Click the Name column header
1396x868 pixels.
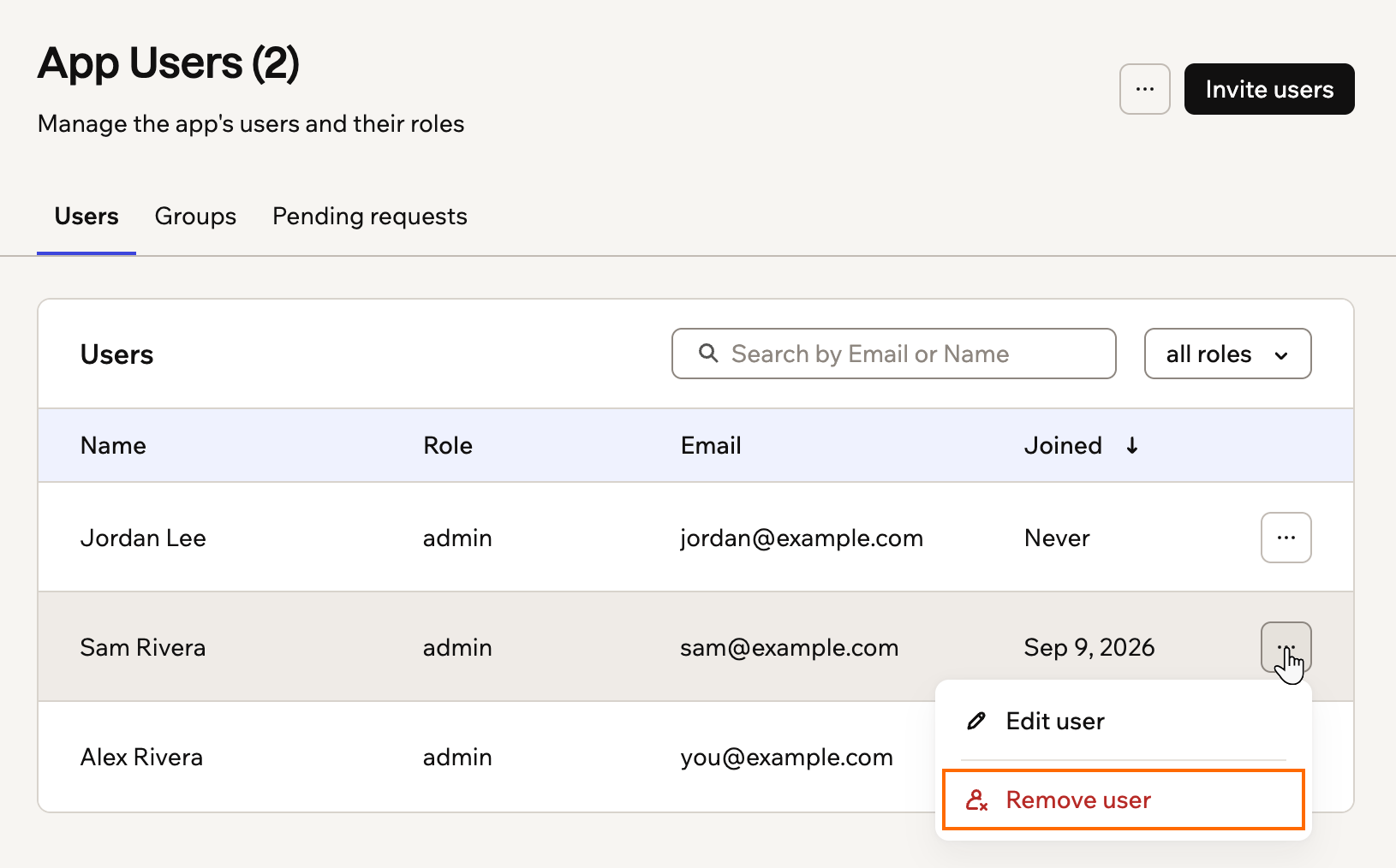(x=113, y=445)
